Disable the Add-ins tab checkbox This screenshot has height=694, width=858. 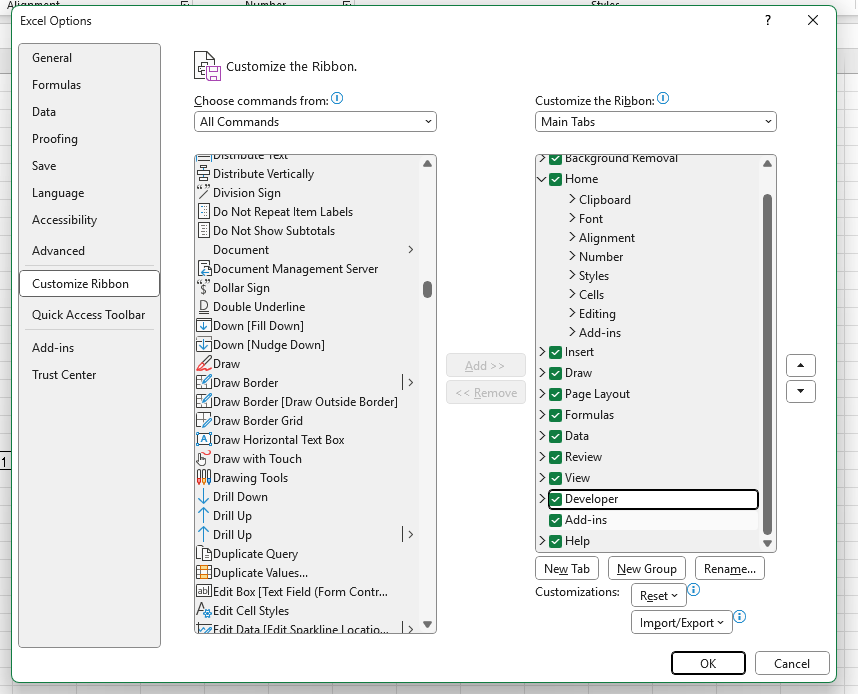556,520
